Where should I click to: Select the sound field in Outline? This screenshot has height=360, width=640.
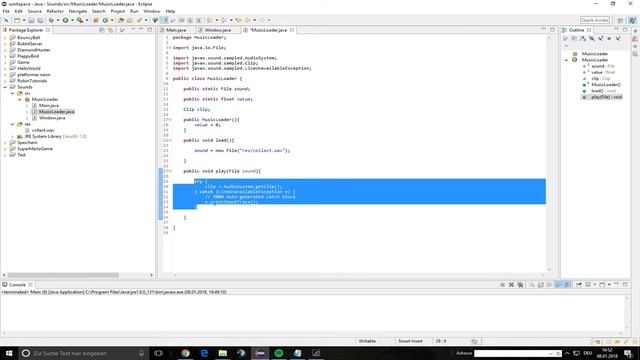598,66
